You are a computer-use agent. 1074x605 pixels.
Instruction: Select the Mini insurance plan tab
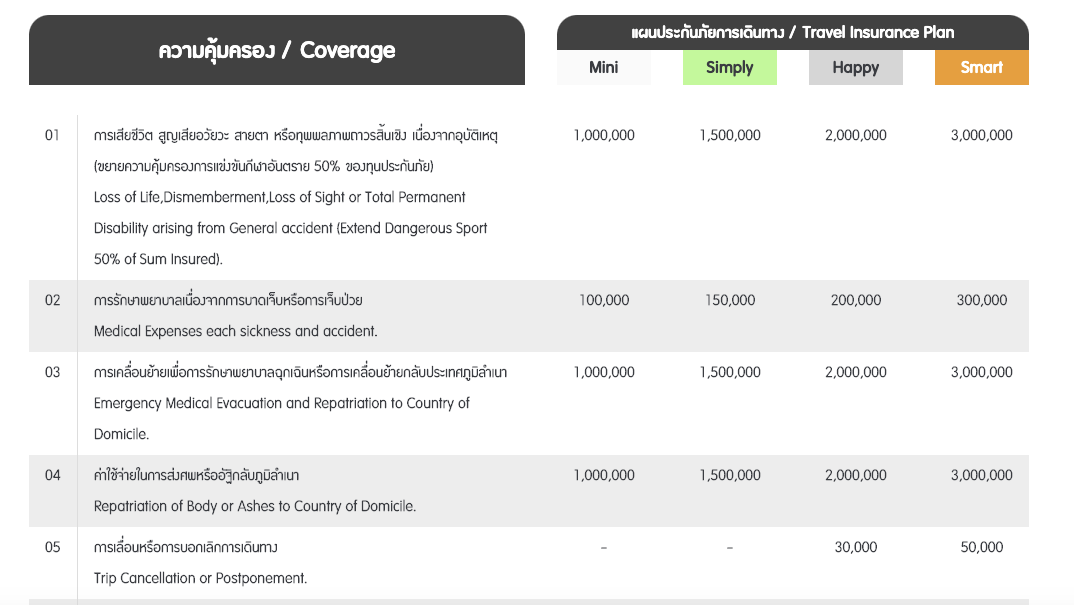point(603,67)
